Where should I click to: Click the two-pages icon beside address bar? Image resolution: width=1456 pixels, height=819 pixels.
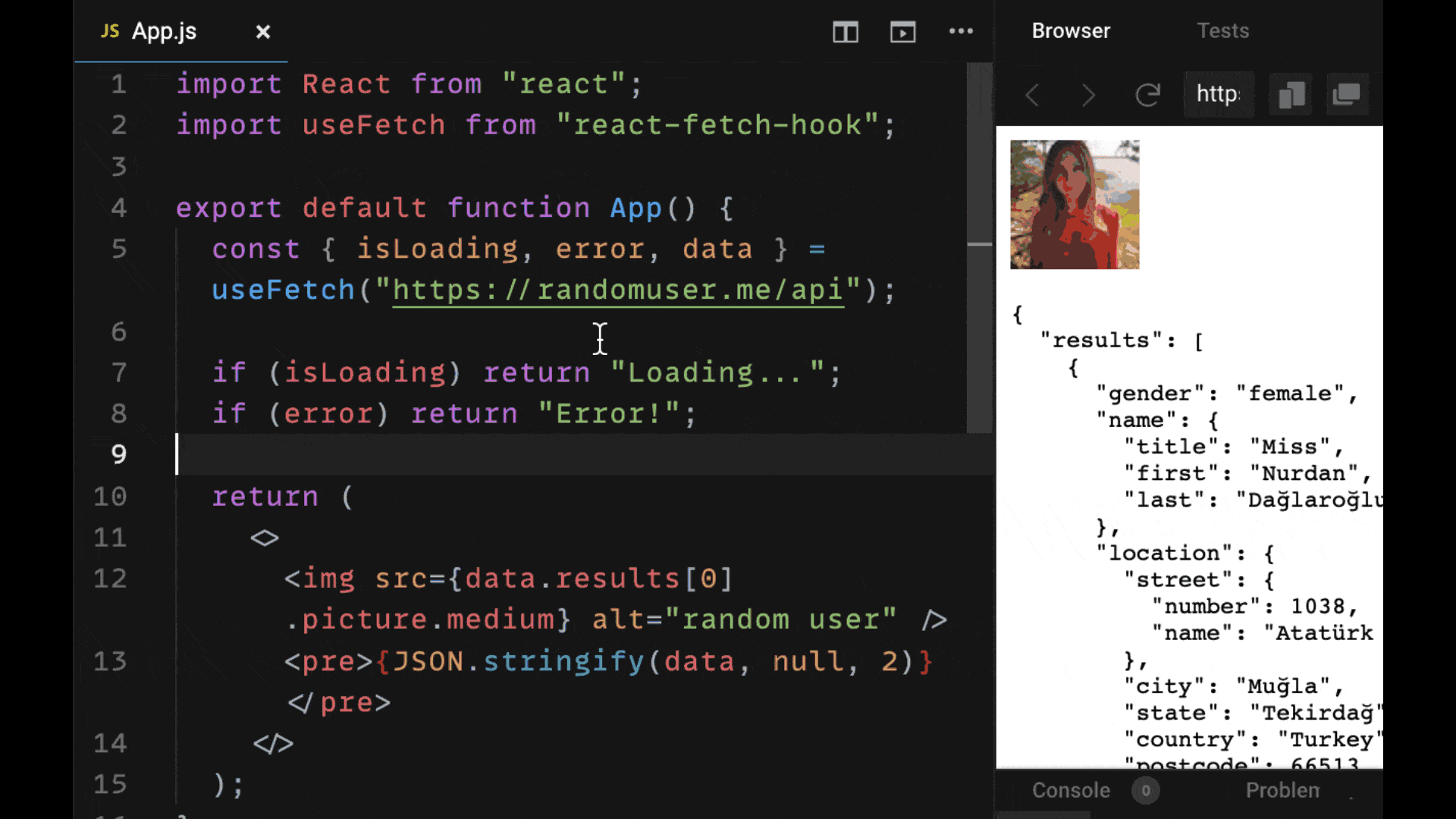[x=1291, y=95]
